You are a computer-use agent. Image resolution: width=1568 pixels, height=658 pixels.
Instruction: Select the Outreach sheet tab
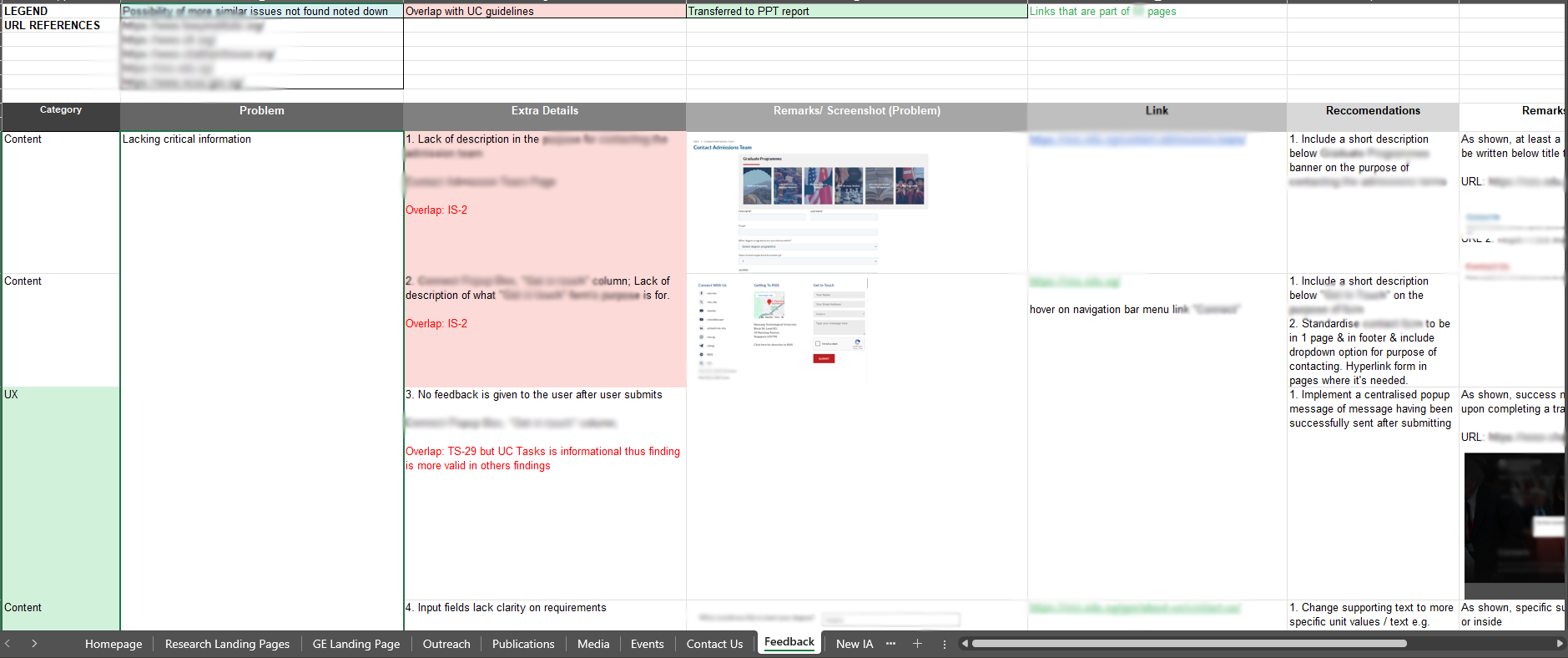pyautogui.click(x=446, y=644)
